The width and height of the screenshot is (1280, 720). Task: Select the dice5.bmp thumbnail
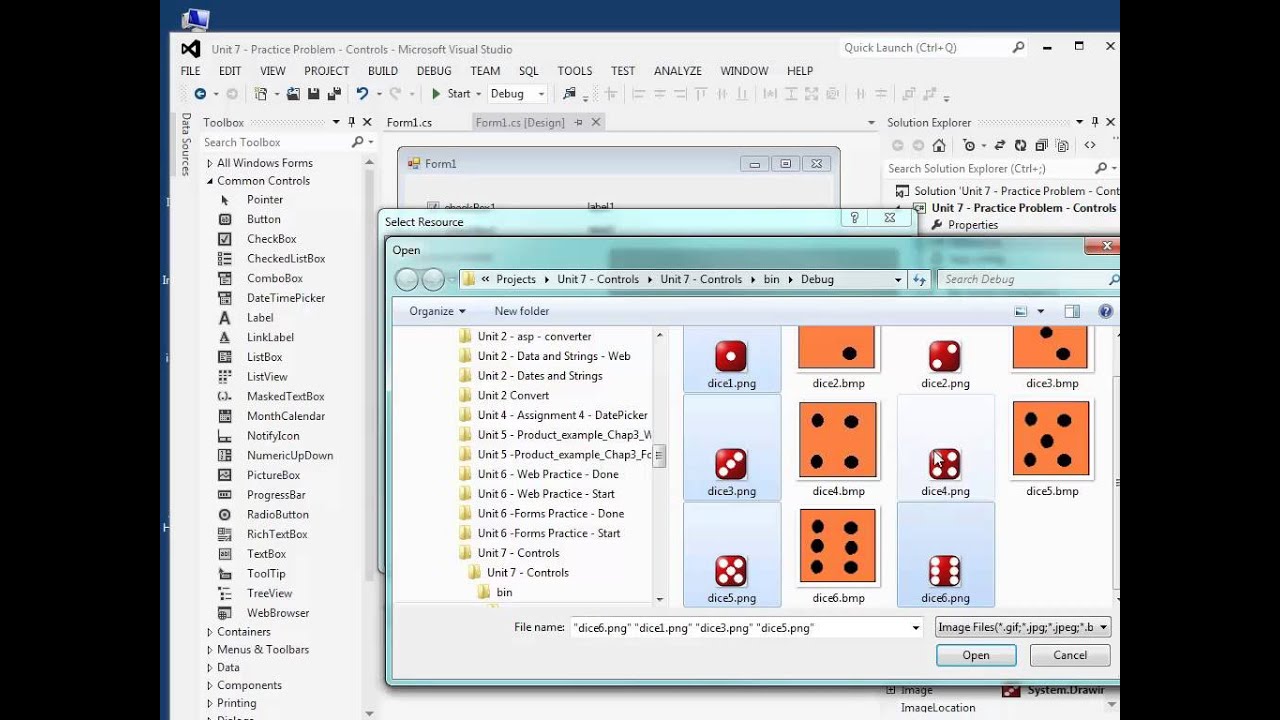(1052, 448)
